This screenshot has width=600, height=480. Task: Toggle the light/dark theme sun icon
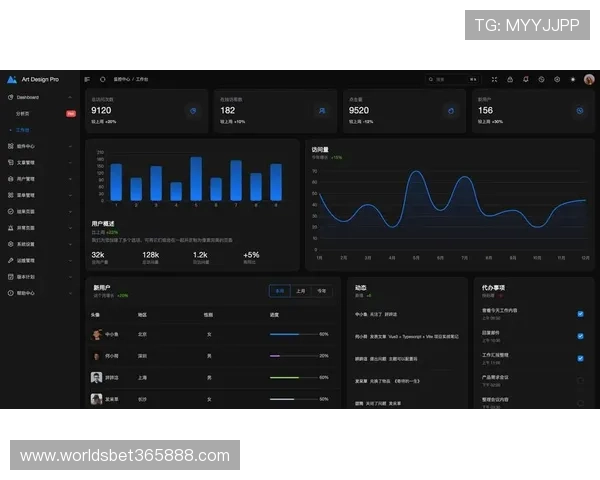573,79
